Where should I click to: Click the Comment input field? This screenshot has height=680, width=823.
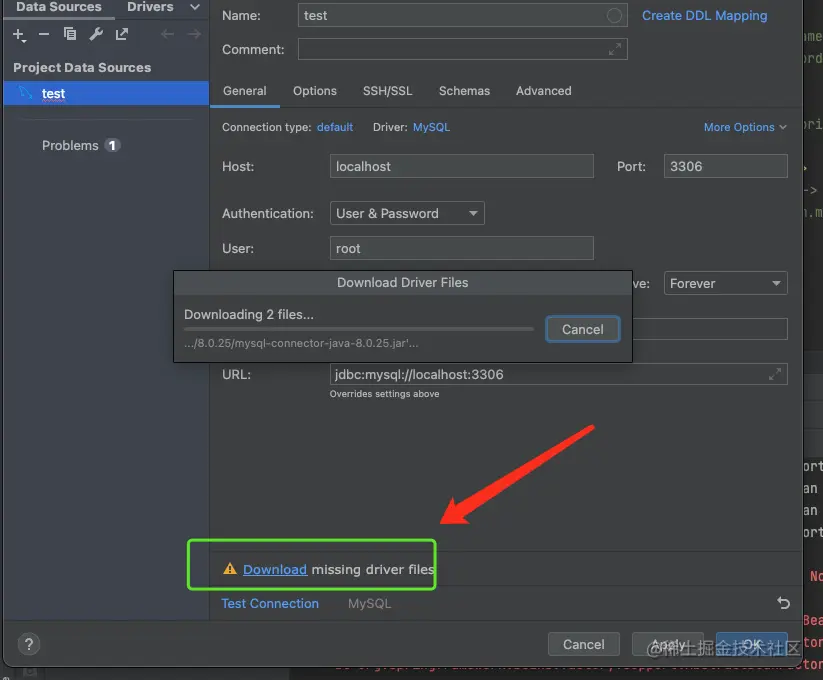(462, 49)
